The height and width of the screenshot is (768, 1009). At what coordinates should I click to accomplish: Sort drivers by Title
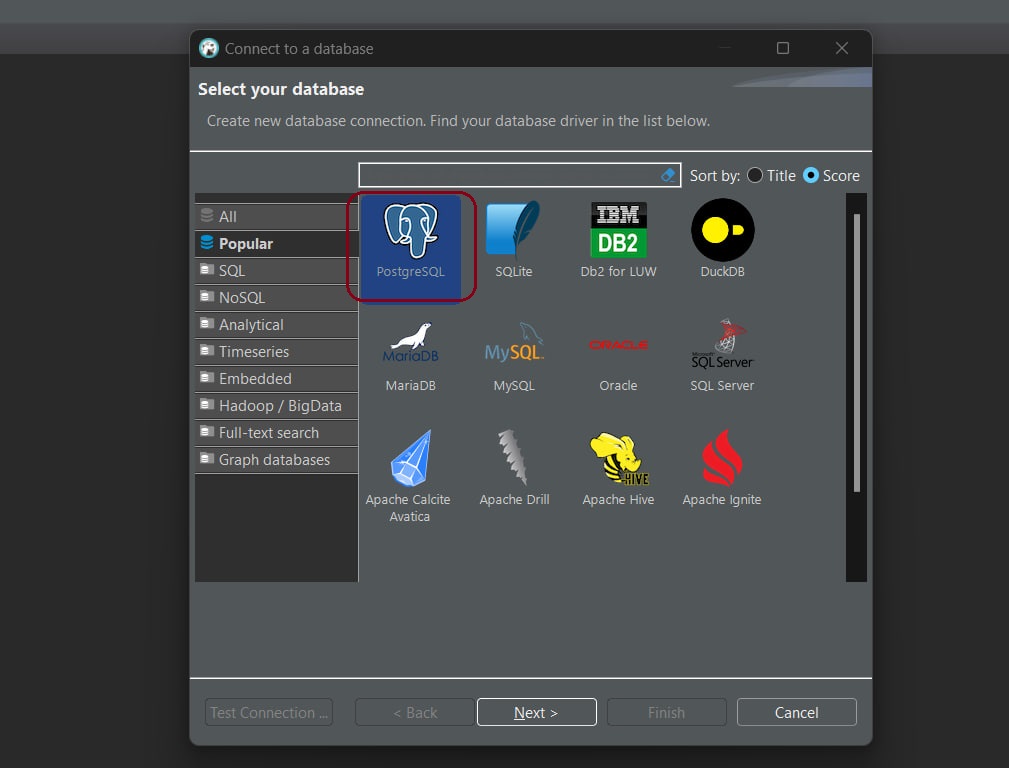(772, 175)
